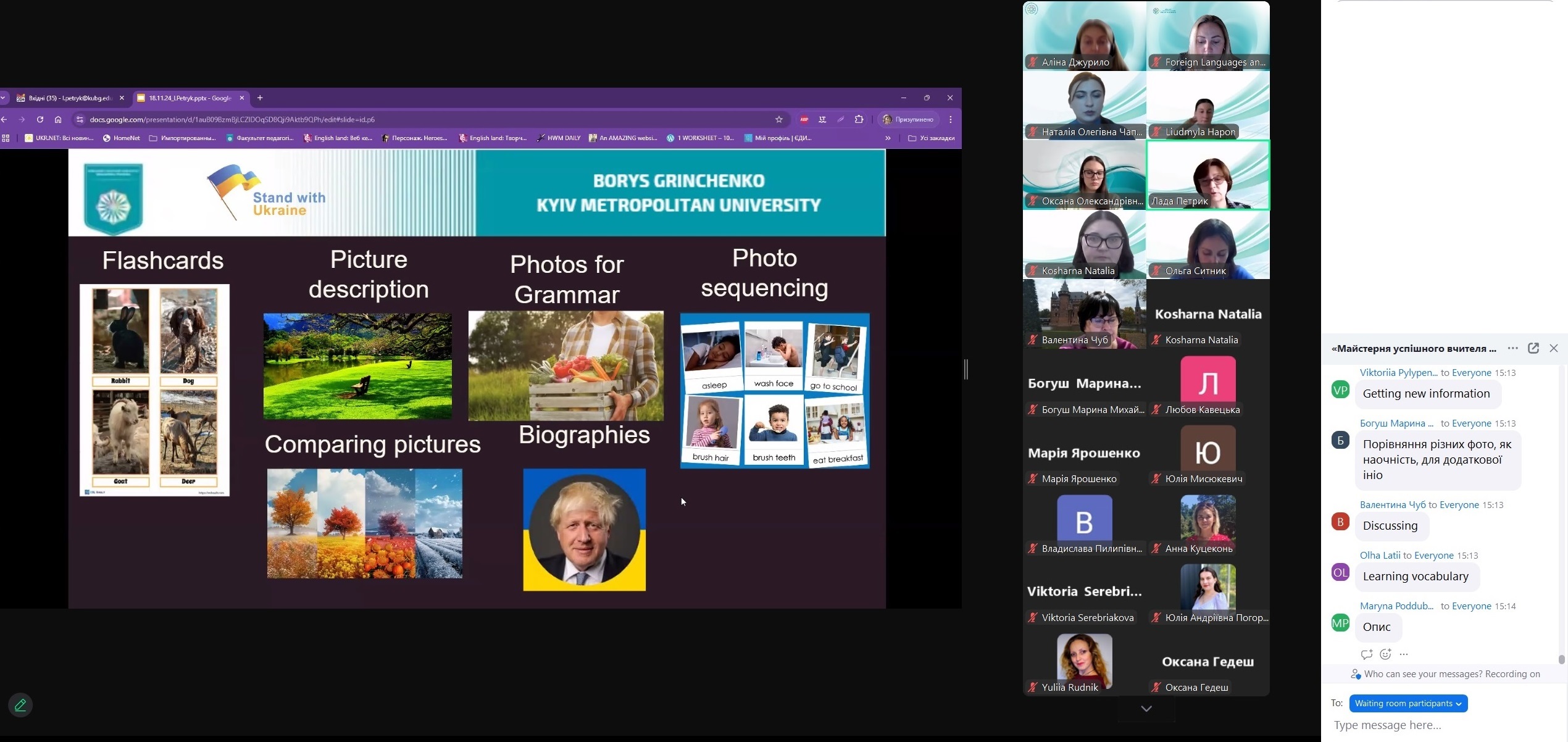
Task: Open chat panel more options
Action: tap(1512, 348)
